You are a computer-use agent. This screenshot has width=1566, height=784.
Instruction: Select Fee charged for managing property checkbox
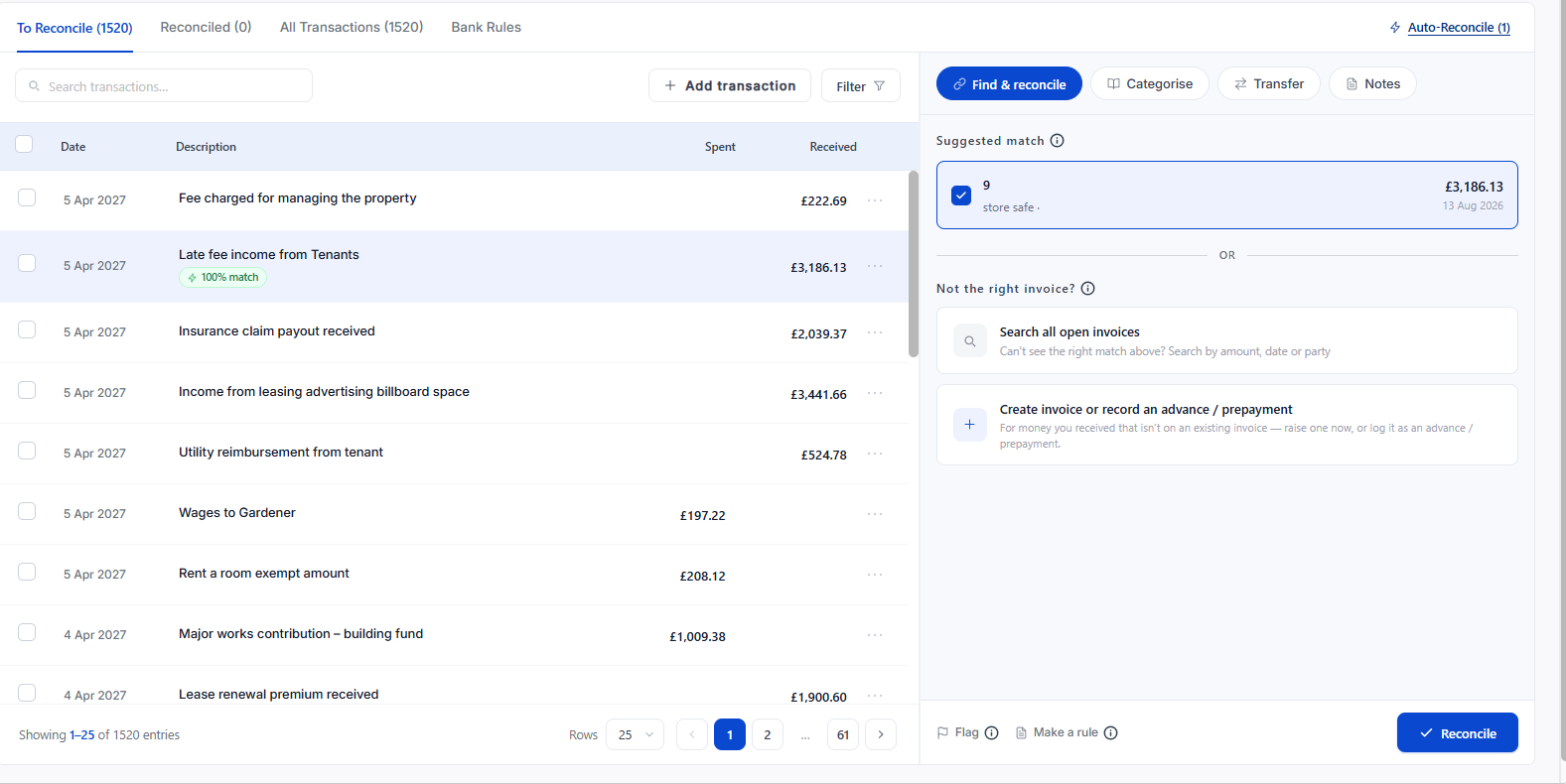(27, 197)
